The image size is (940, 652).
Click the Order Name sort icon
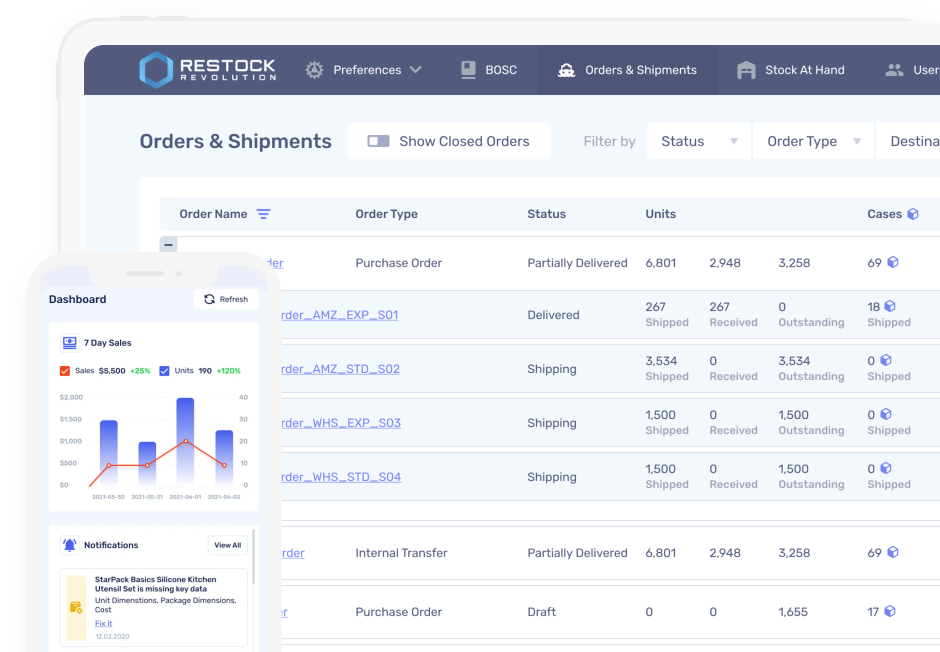pyautogui.click(x=263, y=214)
